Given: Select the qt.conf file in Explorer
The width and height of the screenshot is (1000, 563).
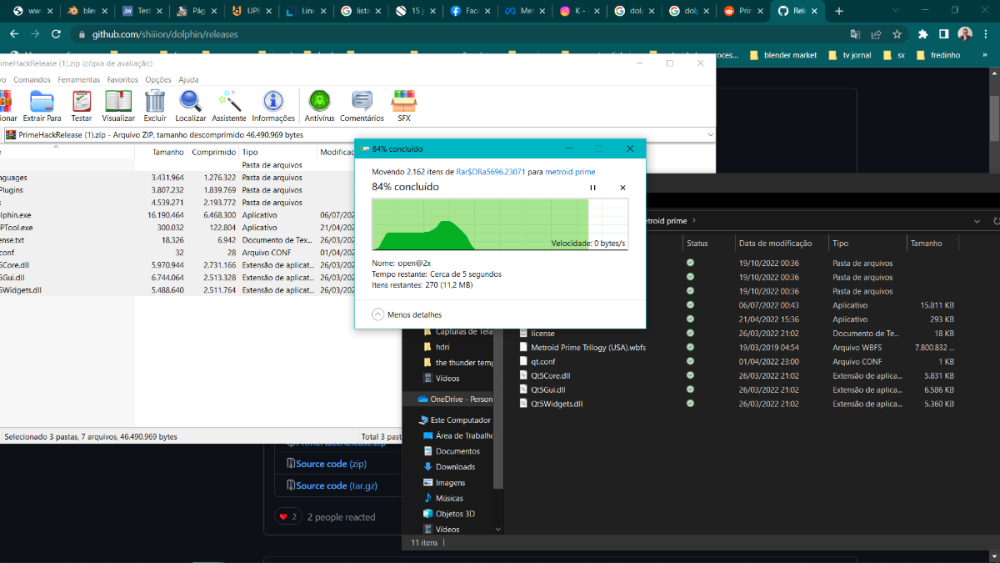Looking at the screenshot, I should pyautogui.click(x=543, y=362).
